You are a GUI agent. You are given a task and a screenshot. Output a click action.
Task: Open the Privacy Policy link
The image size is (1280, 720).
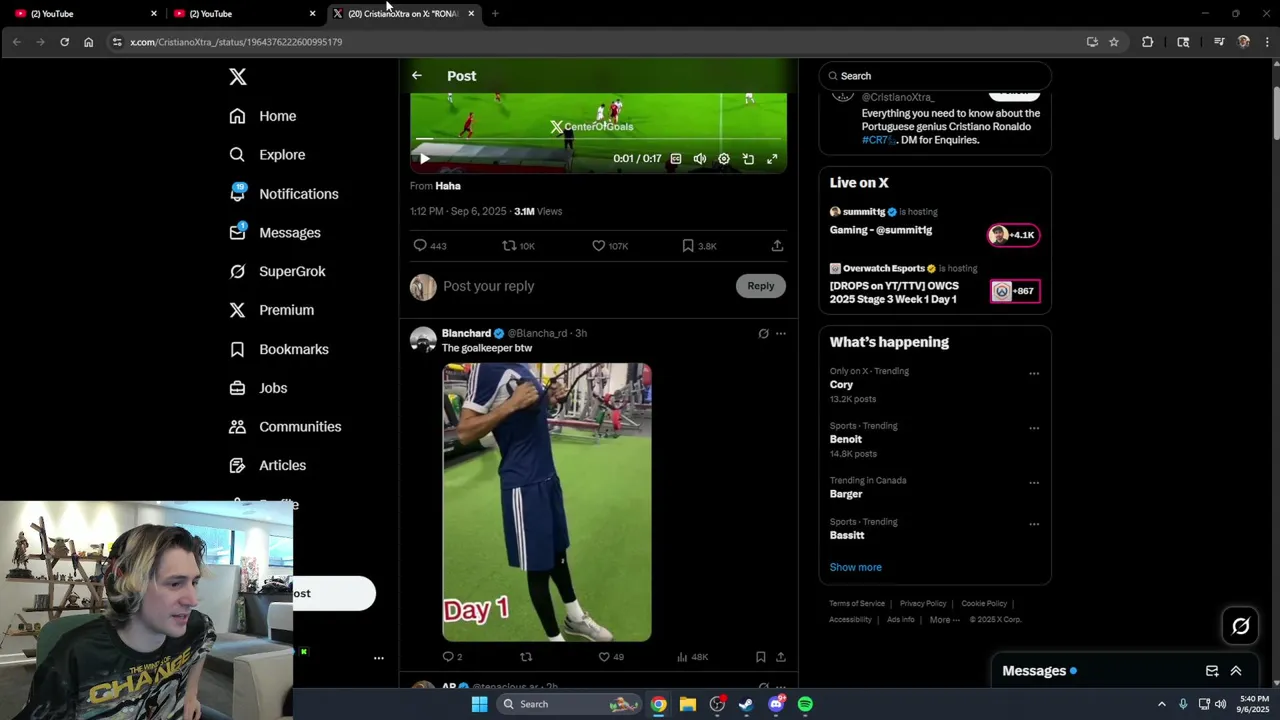click(x=923, y=604)
